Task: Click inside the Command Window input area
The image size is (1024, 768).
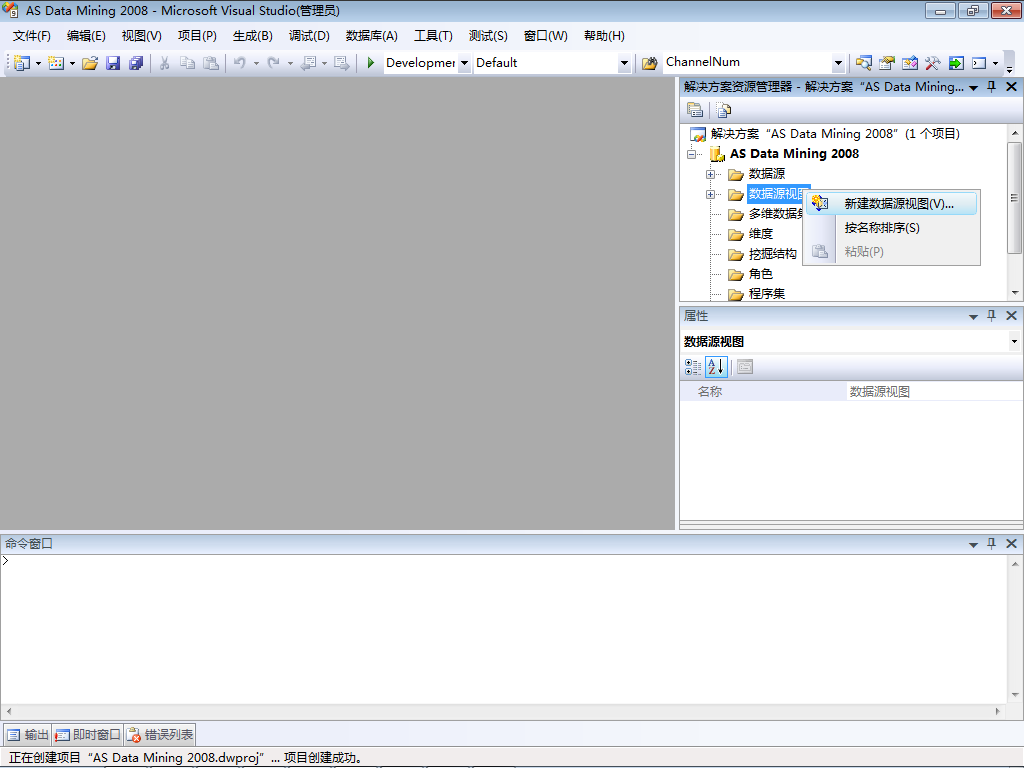Action: (x=503, y=629)
